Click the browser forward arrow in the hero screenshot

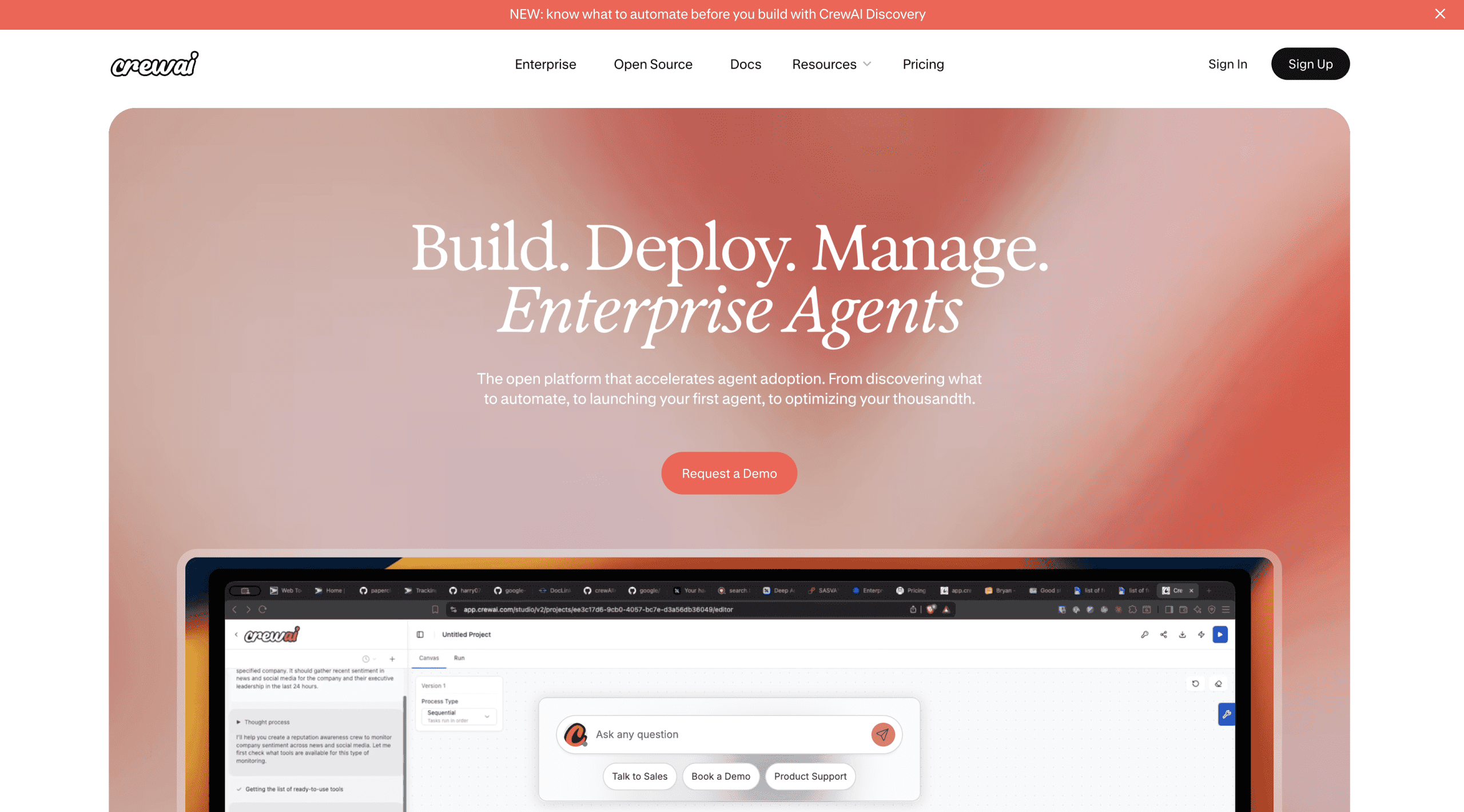(248, 610)
